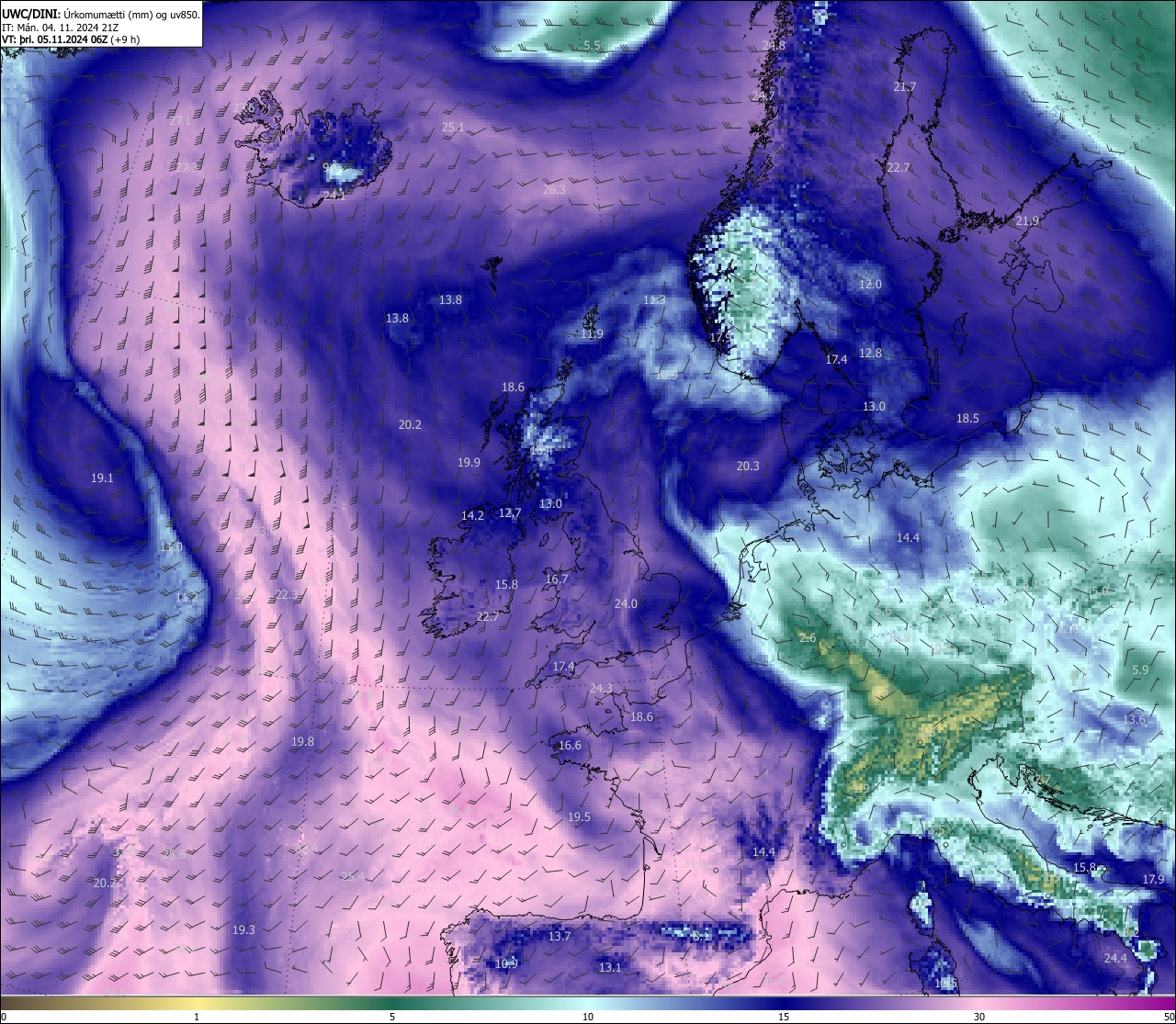1176x1024 pixels.
Task: Click the 16.7 value over the Irish Sea
Action: [556, 580]
